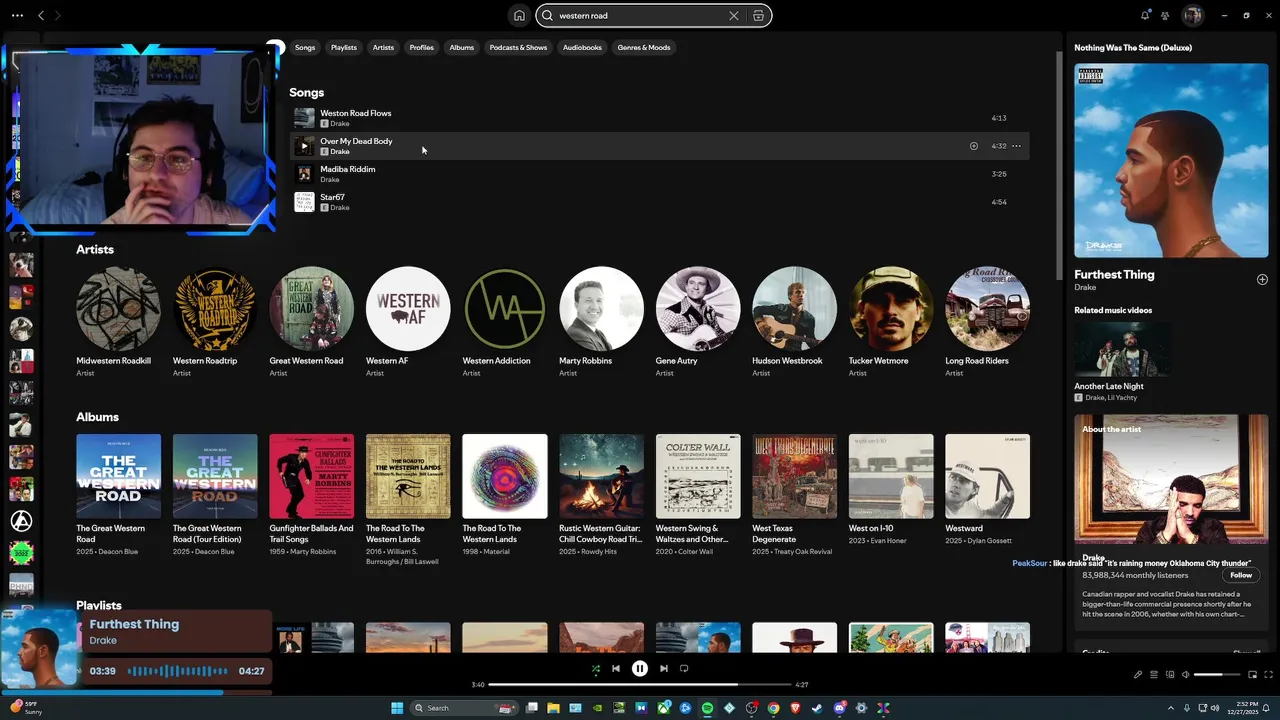Image resolution: width=1280 pixels, height=720 pixels.
Task: Open the mini player icon
Action: [x=1252, y=674]
